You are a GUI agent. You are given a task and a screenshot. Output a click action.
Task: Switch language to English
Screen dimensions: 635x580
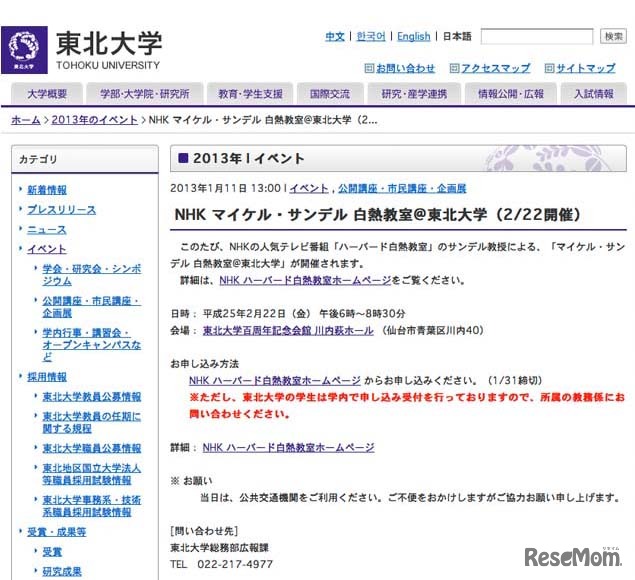click(413, 36)
